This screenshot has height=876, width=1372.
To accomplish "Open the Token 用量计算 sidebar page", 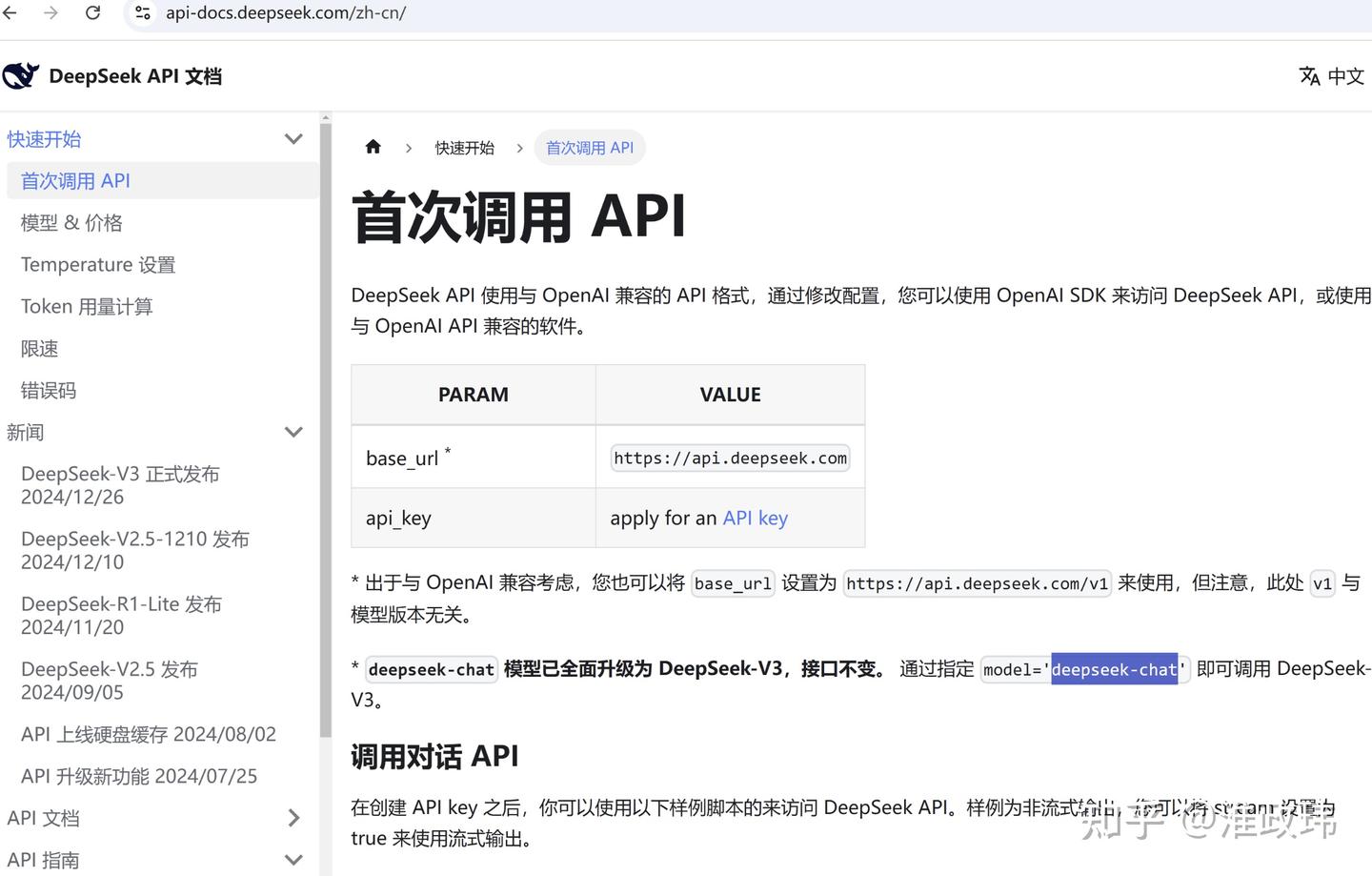I will 86,306.
